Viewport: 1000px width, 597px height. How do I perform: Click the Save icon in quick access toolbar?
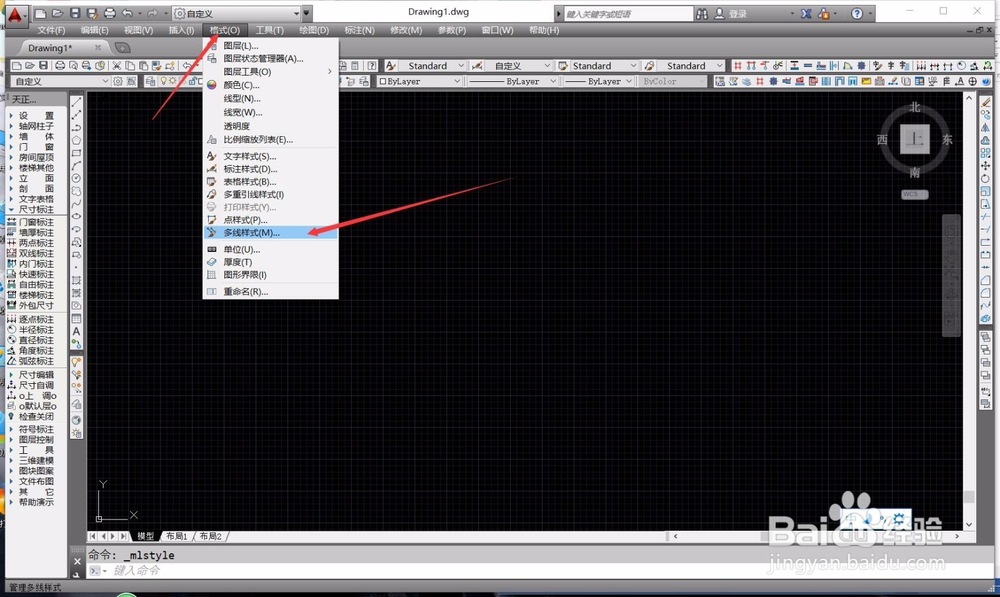pyautogui.click(x=75, y=13)
